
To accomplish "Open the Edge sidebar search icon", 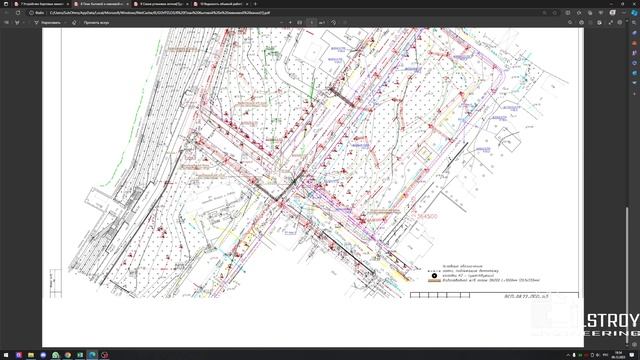I will point(634,23).
